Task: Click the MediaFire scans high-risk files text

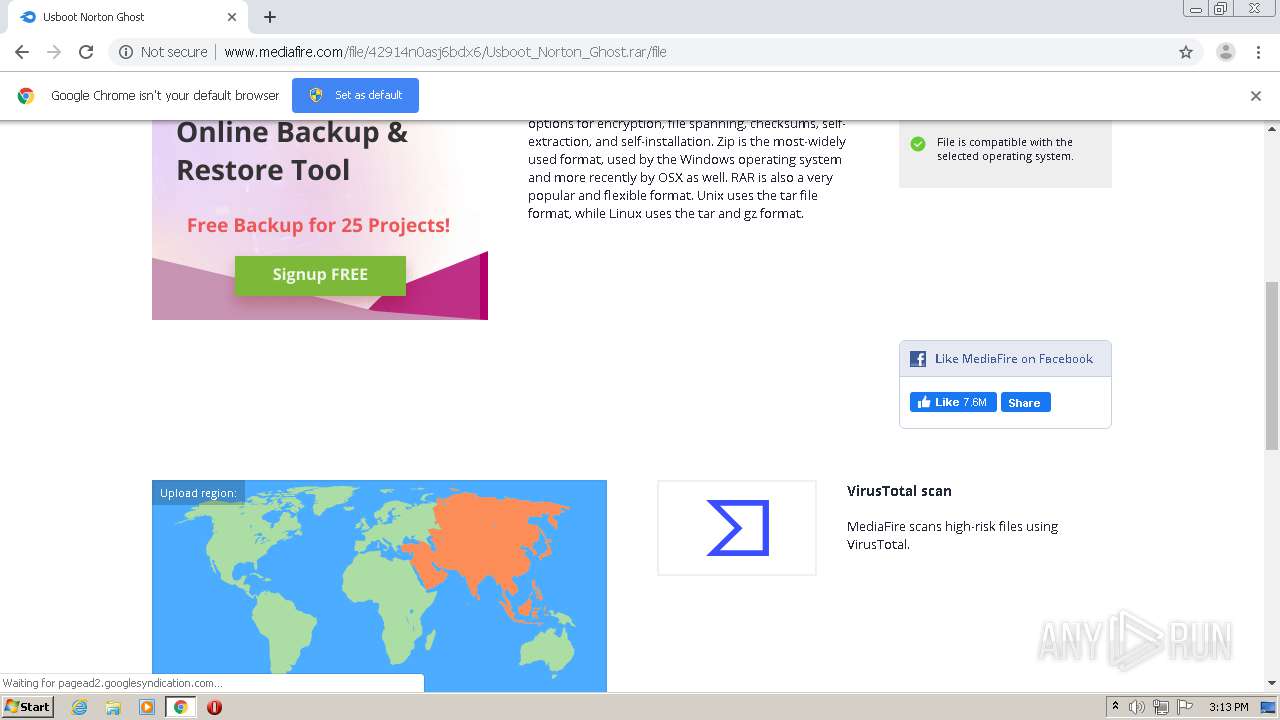Action: [952, 535]
